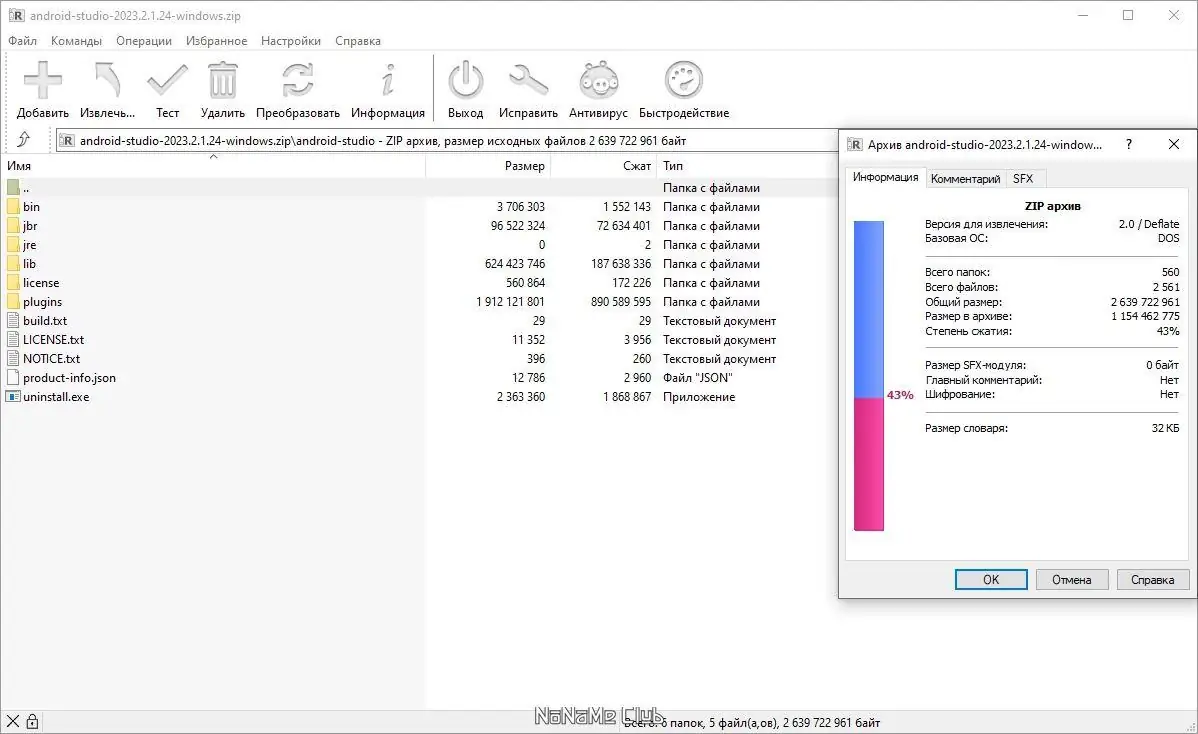Open the Преобразовать (Convert) tool icon
Screen dimensions: 1198x734
click(296, 80)
